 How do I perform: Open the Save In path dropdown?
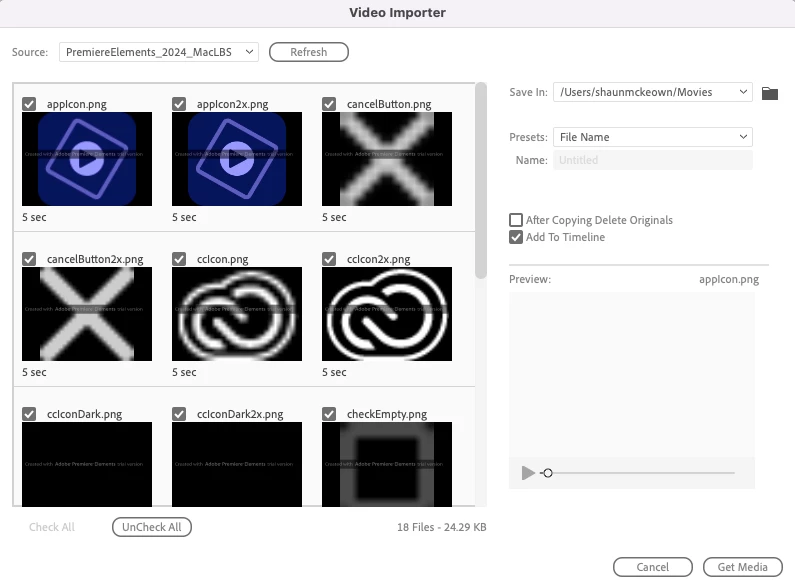click(653, 92)
